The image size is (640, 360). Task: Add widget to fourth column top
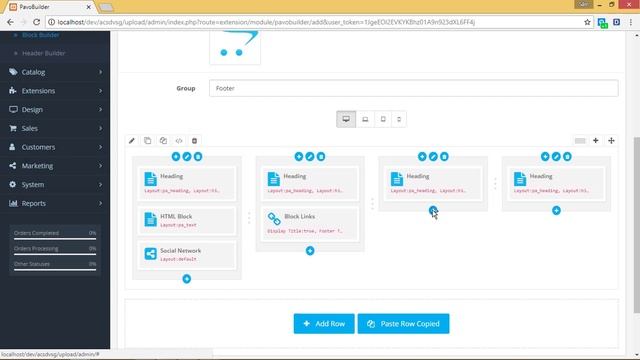545,156
